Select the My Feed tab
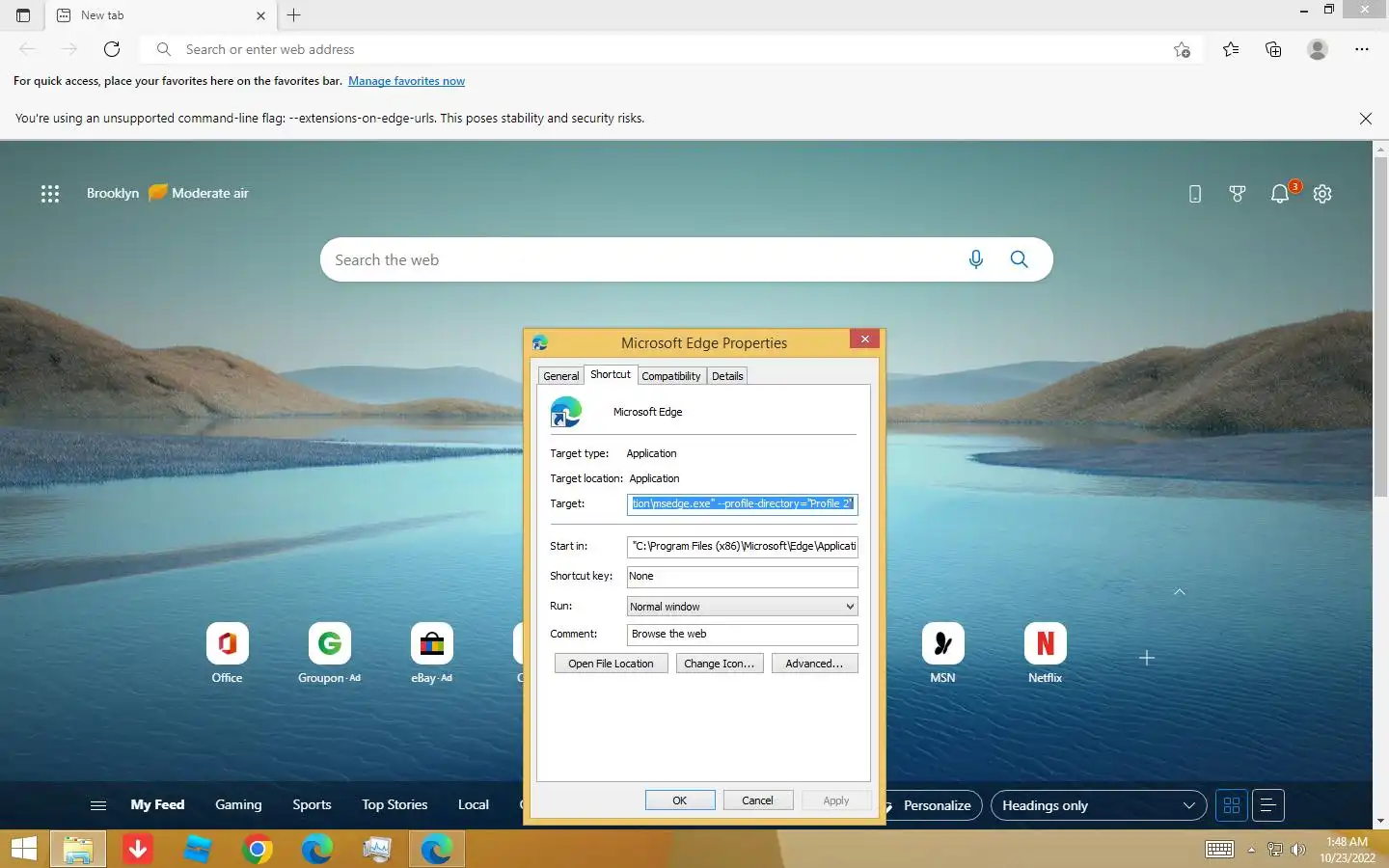This screenshot has height=868, width=1389. 157,804
